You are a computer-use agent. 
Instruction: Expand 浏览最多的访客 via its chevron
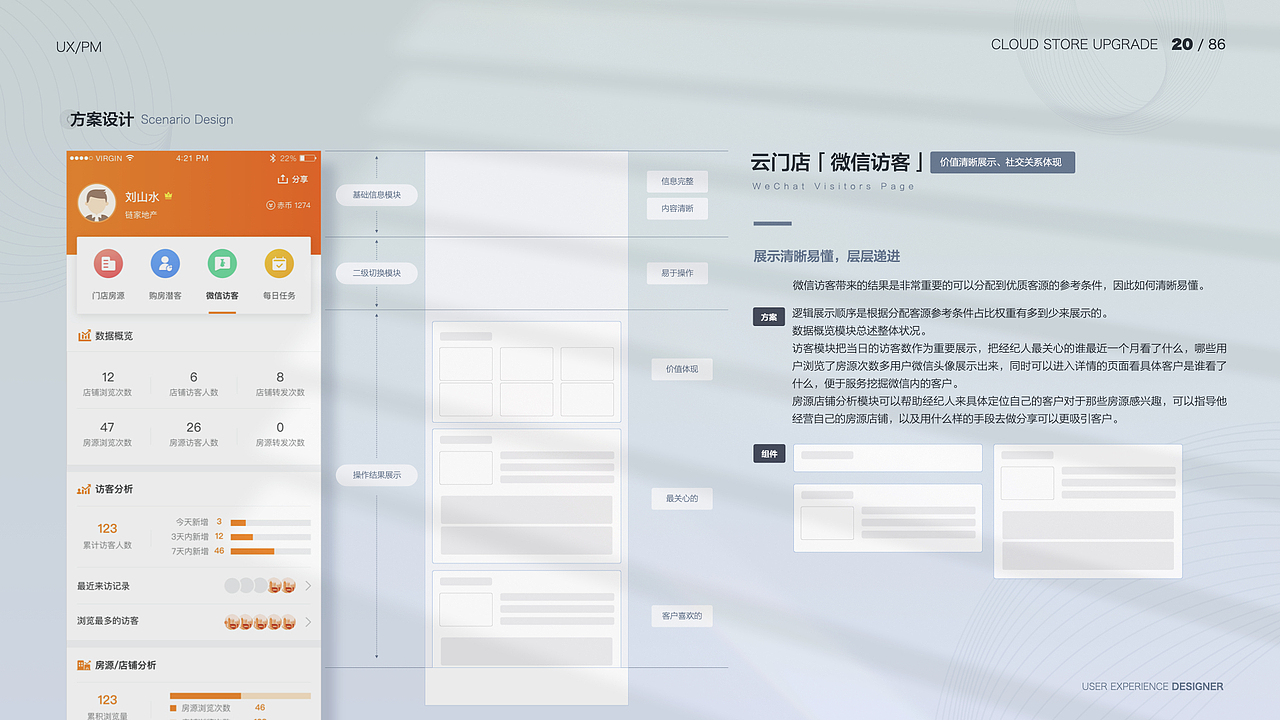308,622
